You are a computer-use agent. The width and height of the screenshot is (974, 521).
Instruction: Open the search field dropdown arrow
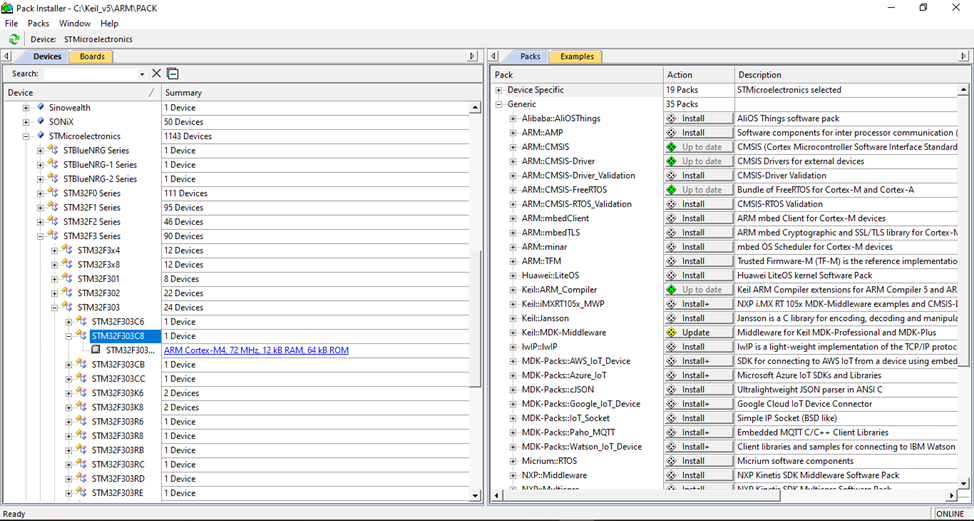coord(142,74)
